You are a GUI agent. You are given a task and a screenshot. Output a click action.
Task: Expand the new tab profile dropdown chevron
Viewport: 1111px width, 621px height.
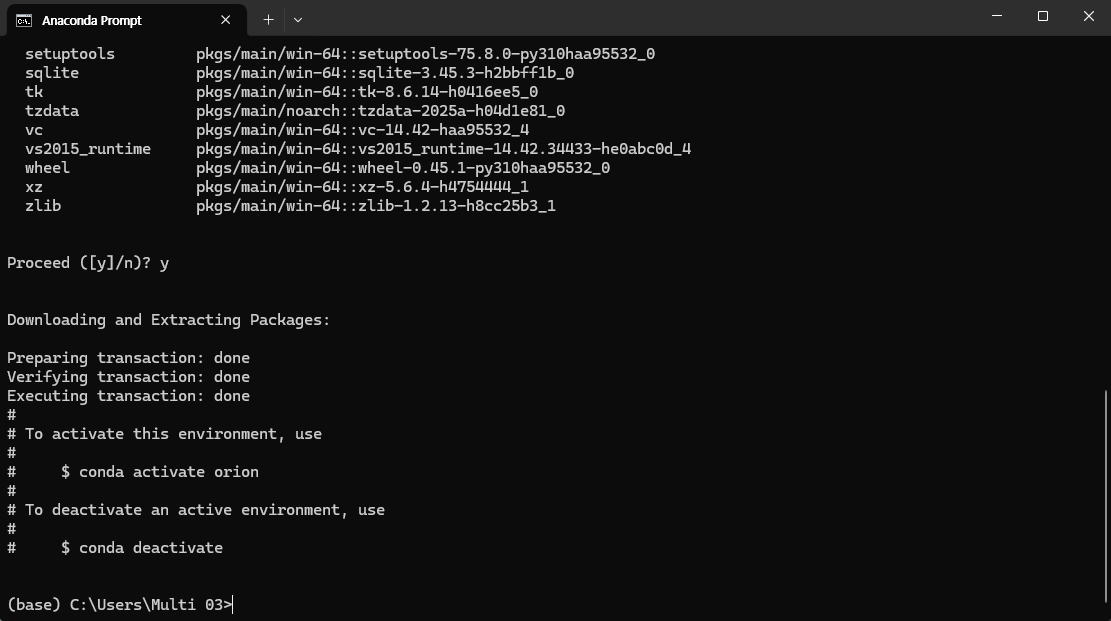coord(298,20)
